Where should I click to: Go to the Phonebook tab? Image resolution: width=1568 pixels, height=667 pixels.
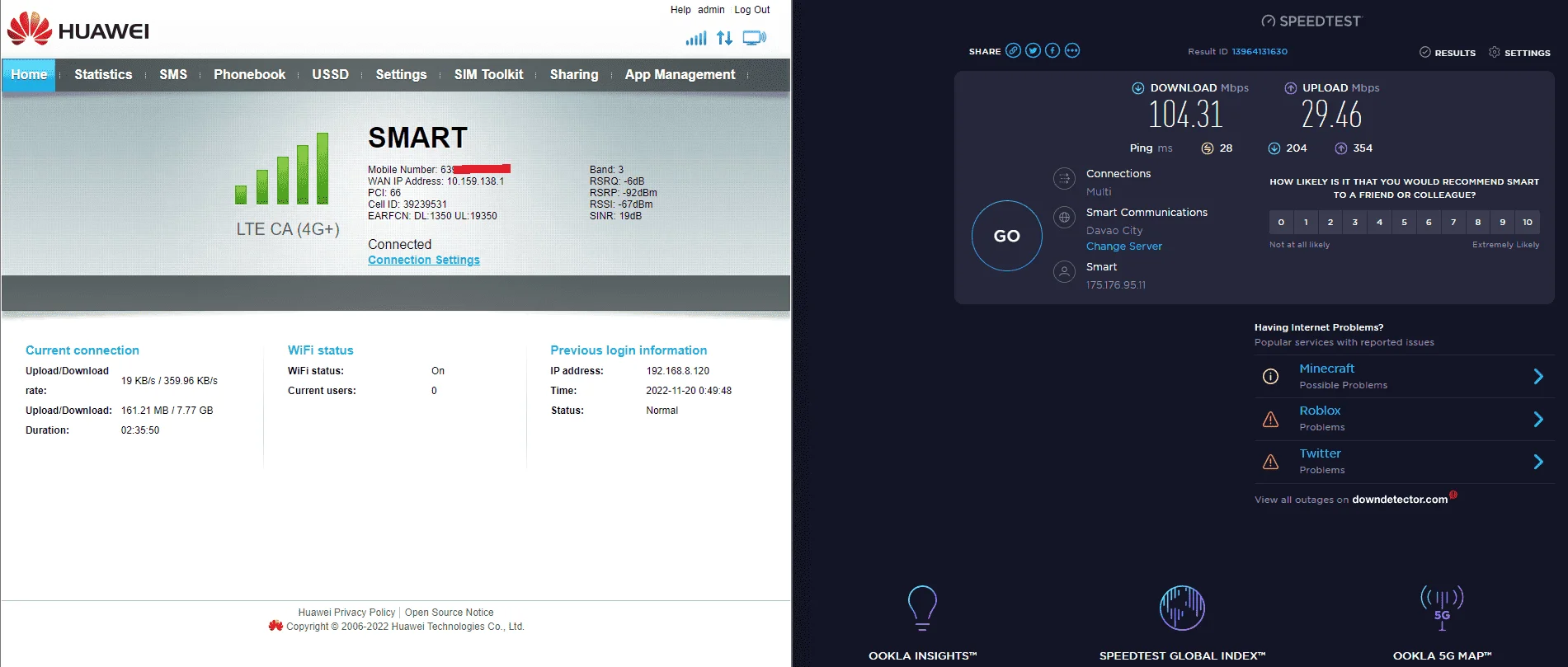[250, 74]
